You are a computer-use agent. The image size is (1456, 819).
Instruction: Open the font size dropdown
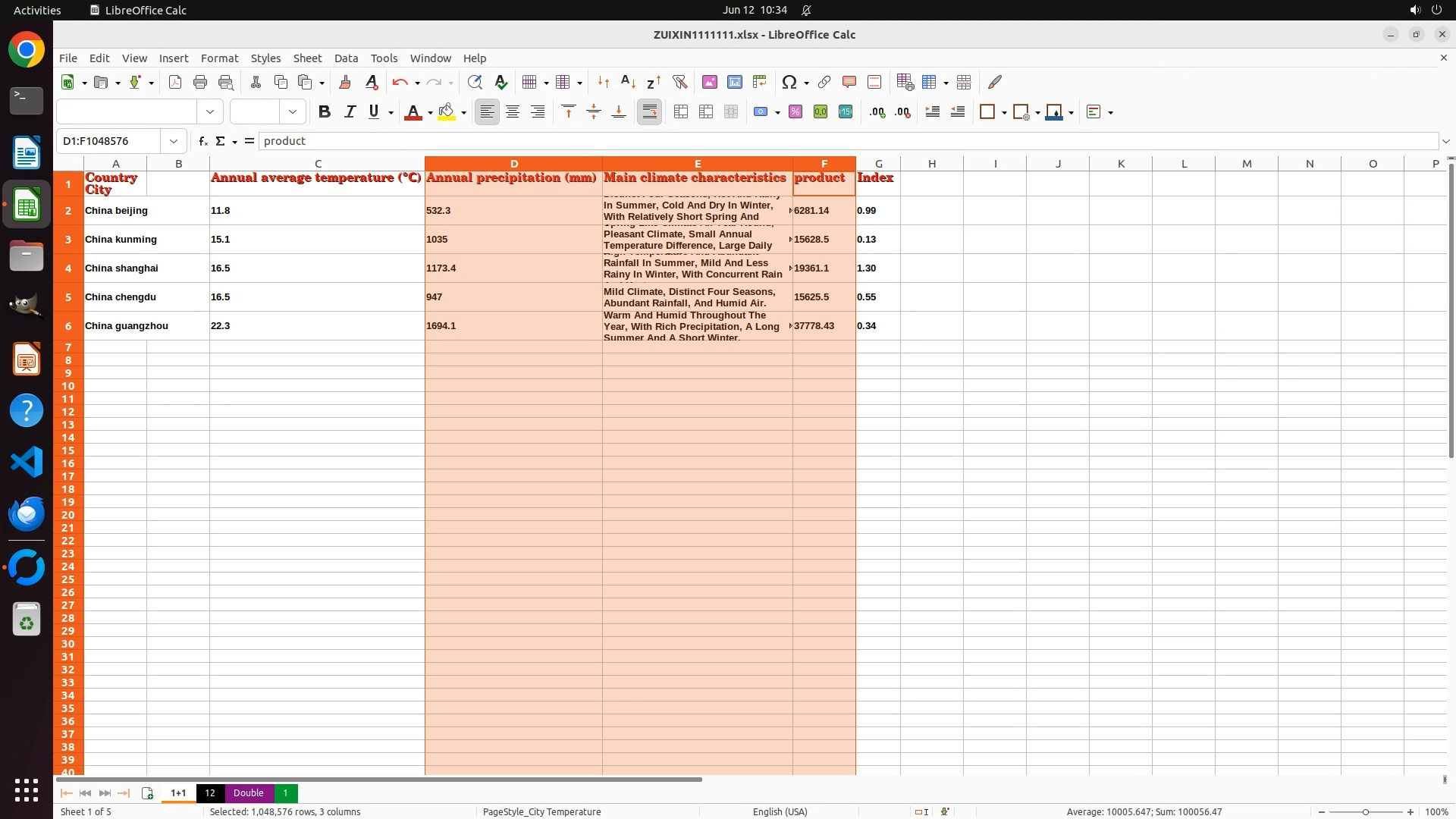pos(292,112)
